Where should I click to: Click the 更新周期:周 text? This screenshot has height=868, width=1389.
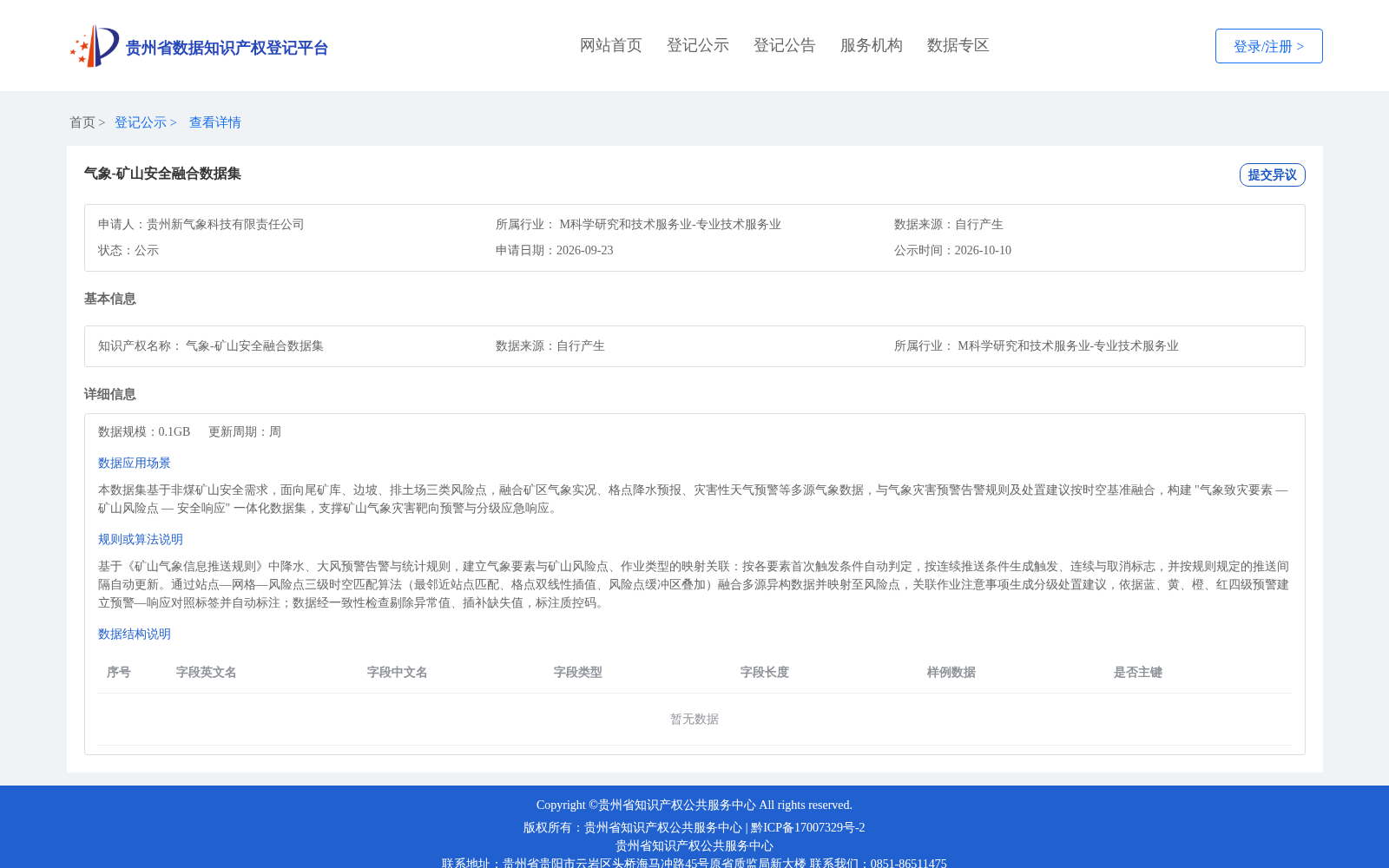coord(245,431)
